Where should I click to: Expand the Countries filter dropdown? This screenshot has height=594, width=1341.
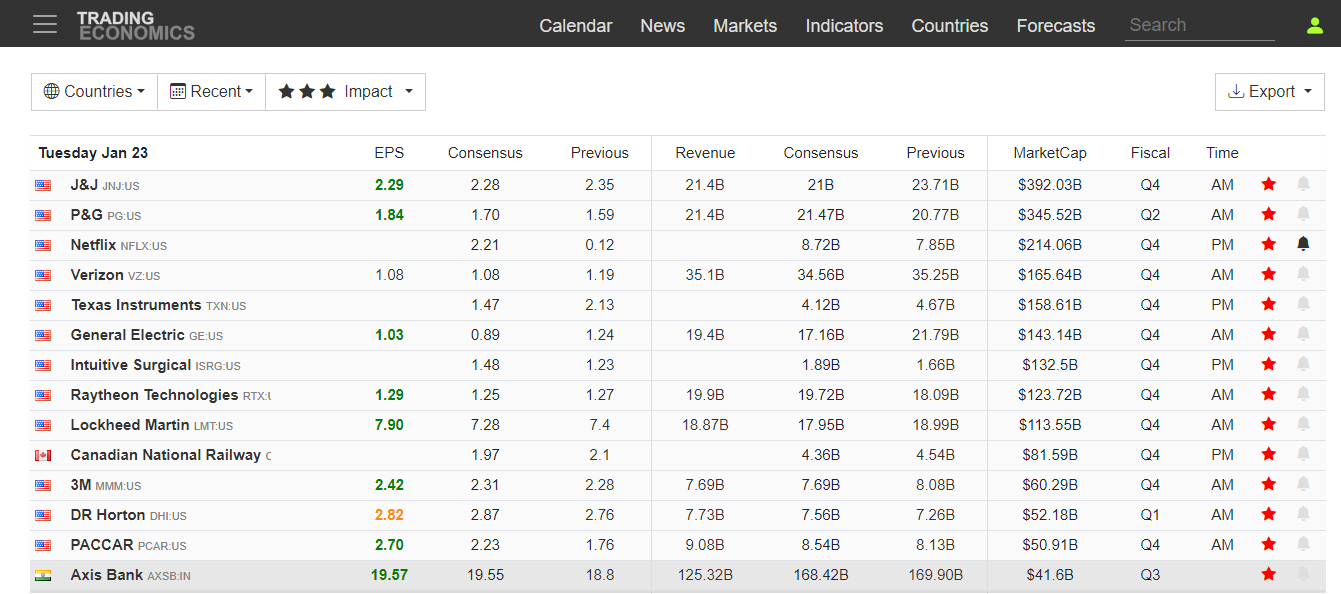coord(94,92)
